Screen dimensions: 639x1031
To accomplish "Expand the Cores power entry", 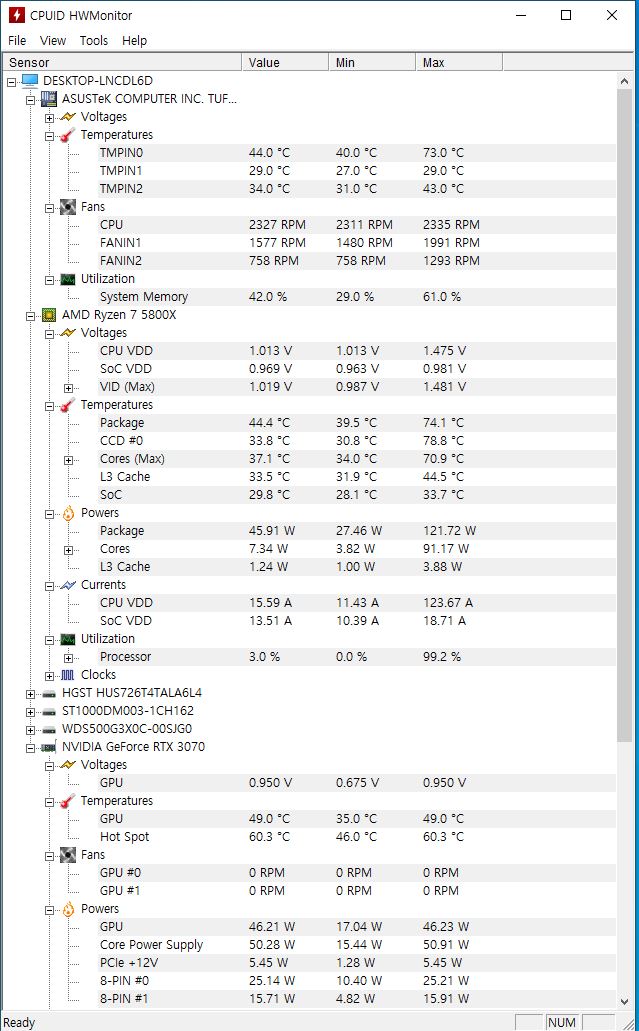I will pos(68,550).
